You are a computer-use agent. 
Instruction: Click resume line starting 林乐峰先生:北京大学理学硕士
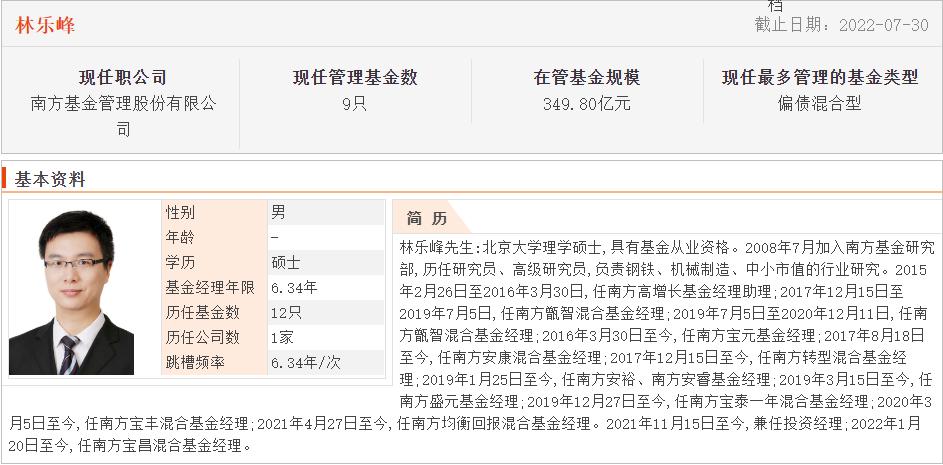[667, 248]
